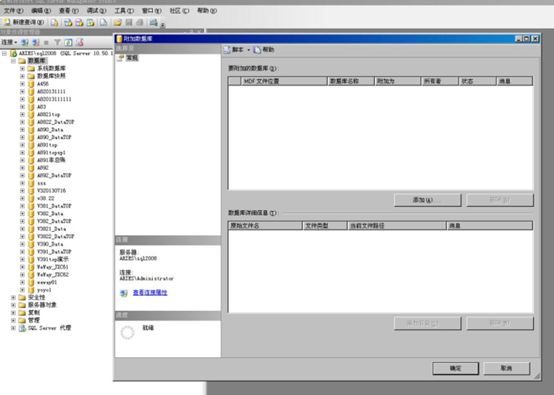Click the 确定 OK button

click(x=455, y=369)
